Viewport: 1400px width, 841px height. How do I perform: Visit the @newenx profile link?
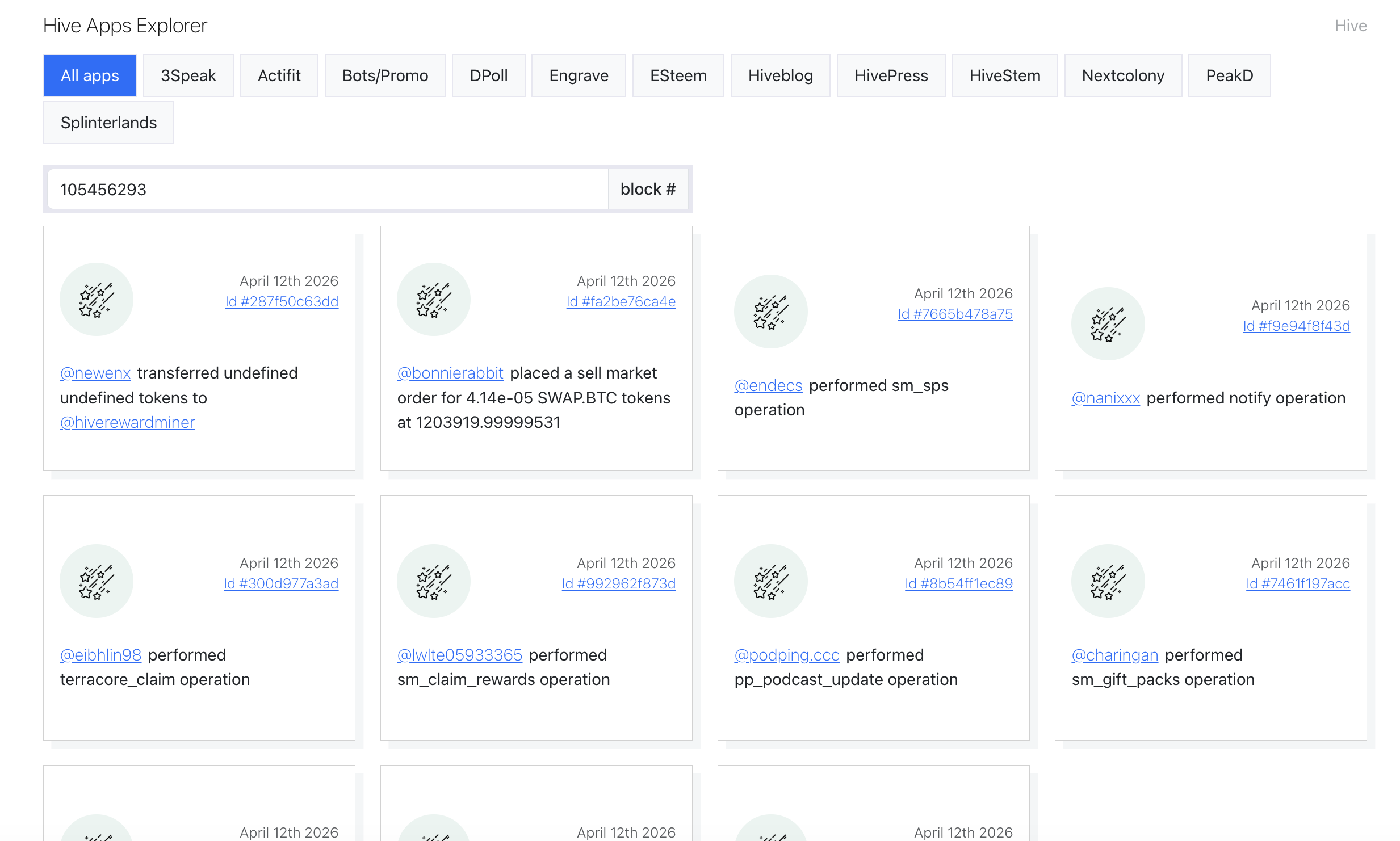pyautogui.click(x=95, y=373)
